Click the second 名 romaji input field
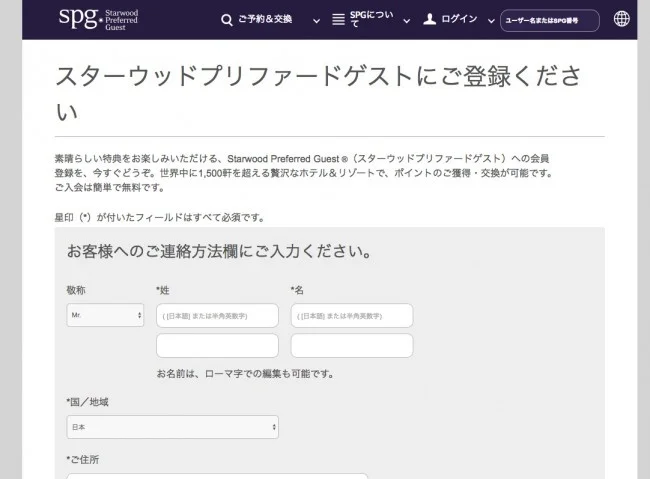Viewport: 650px width, 479px height. pyautogui.click(x=351, y=345)
